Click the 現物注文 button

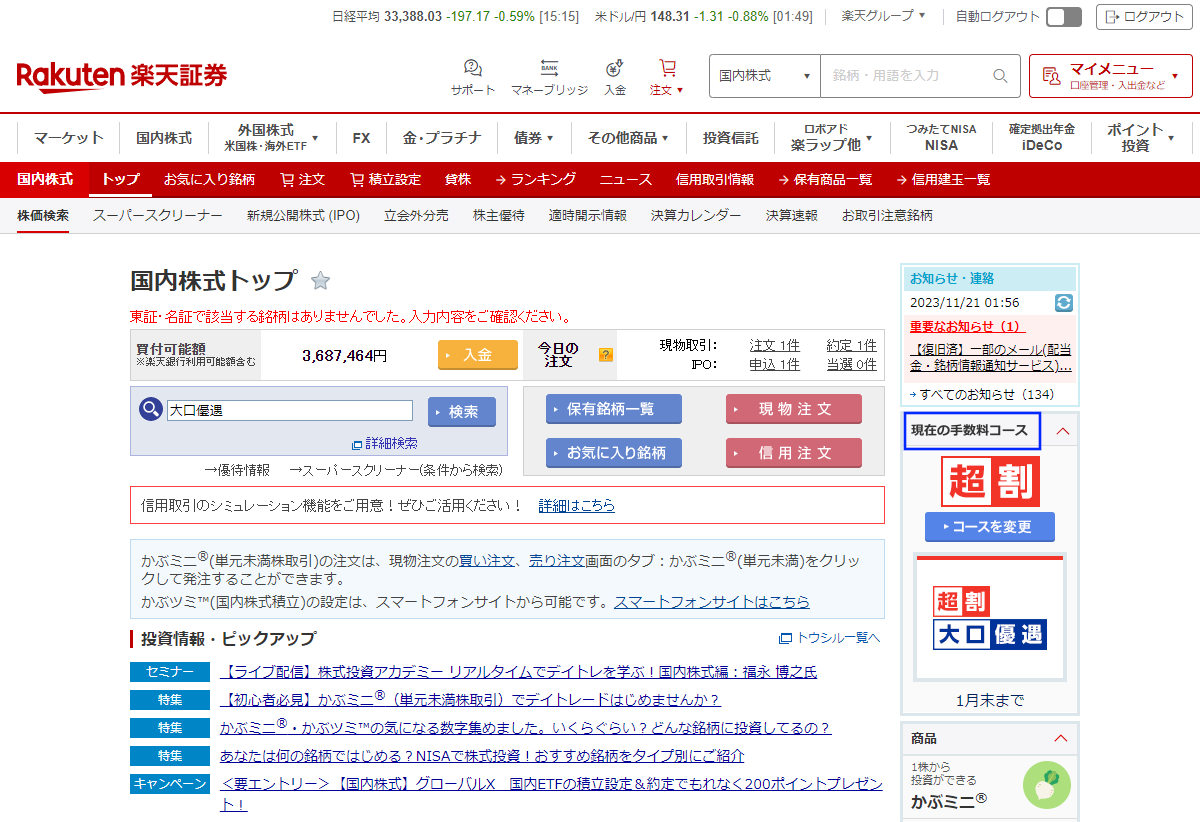coord(794,409)
